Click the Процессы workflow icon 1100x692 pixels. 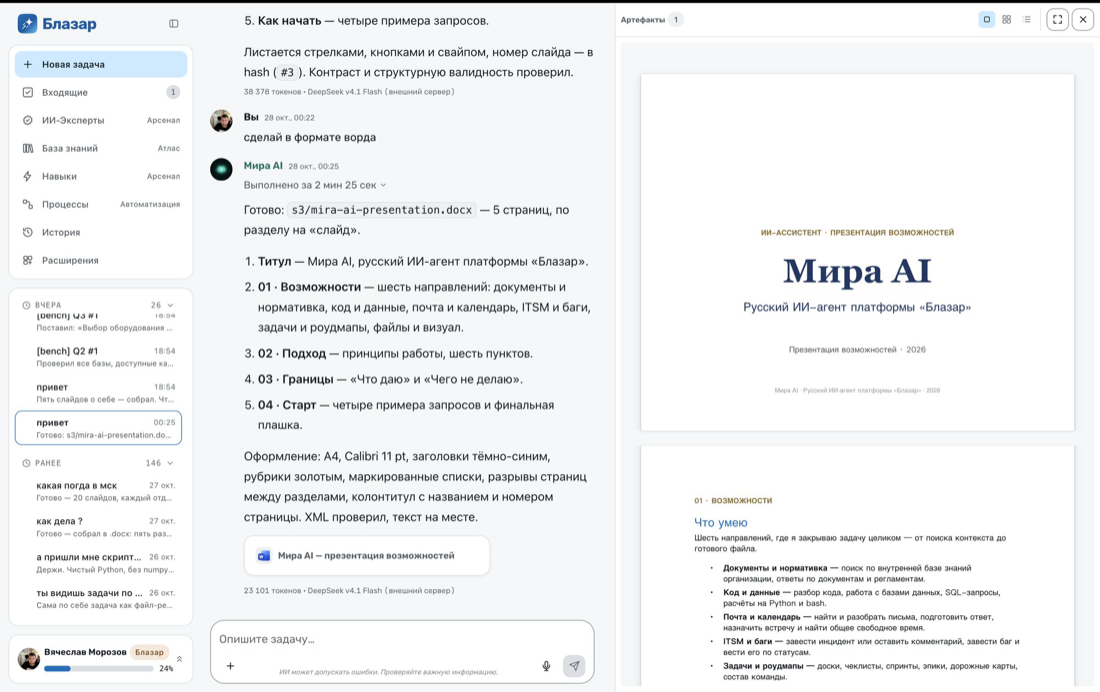click(27, 204)
